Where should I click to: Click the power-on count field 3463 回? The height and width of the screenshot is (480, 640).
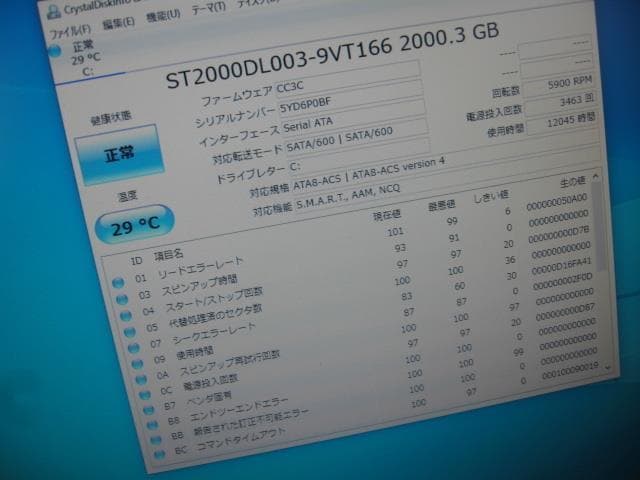[560, 104]
